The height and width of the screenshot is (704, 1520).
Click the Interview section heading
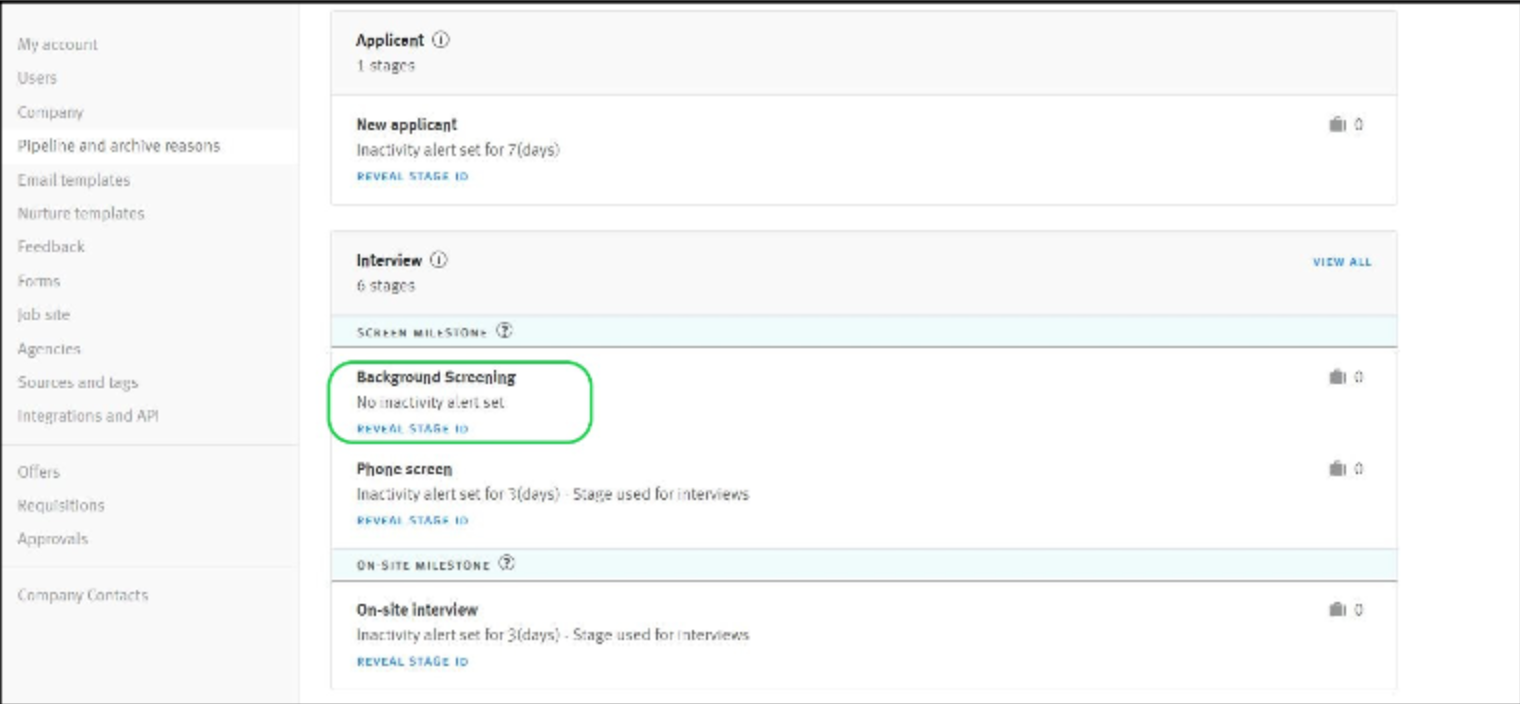(x=389, y=260)
